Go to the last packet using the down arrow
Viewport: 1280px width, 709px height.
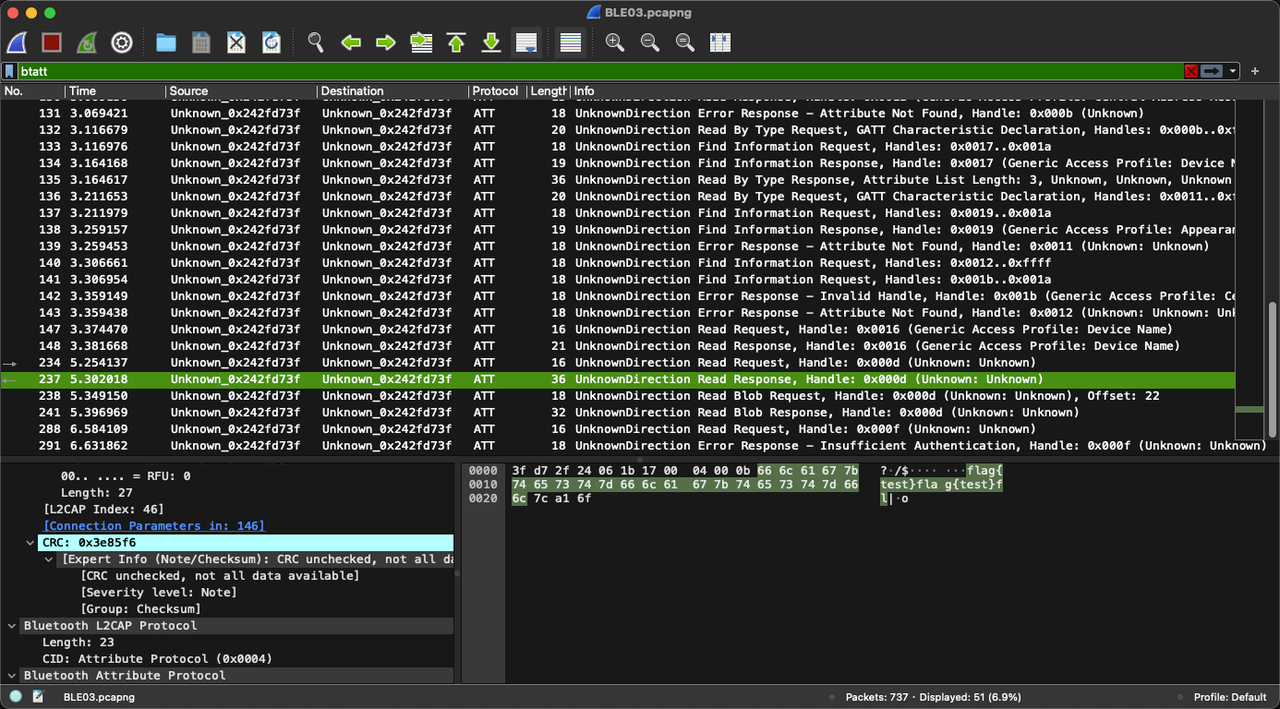pyautogui.click(x=491, y=42)
